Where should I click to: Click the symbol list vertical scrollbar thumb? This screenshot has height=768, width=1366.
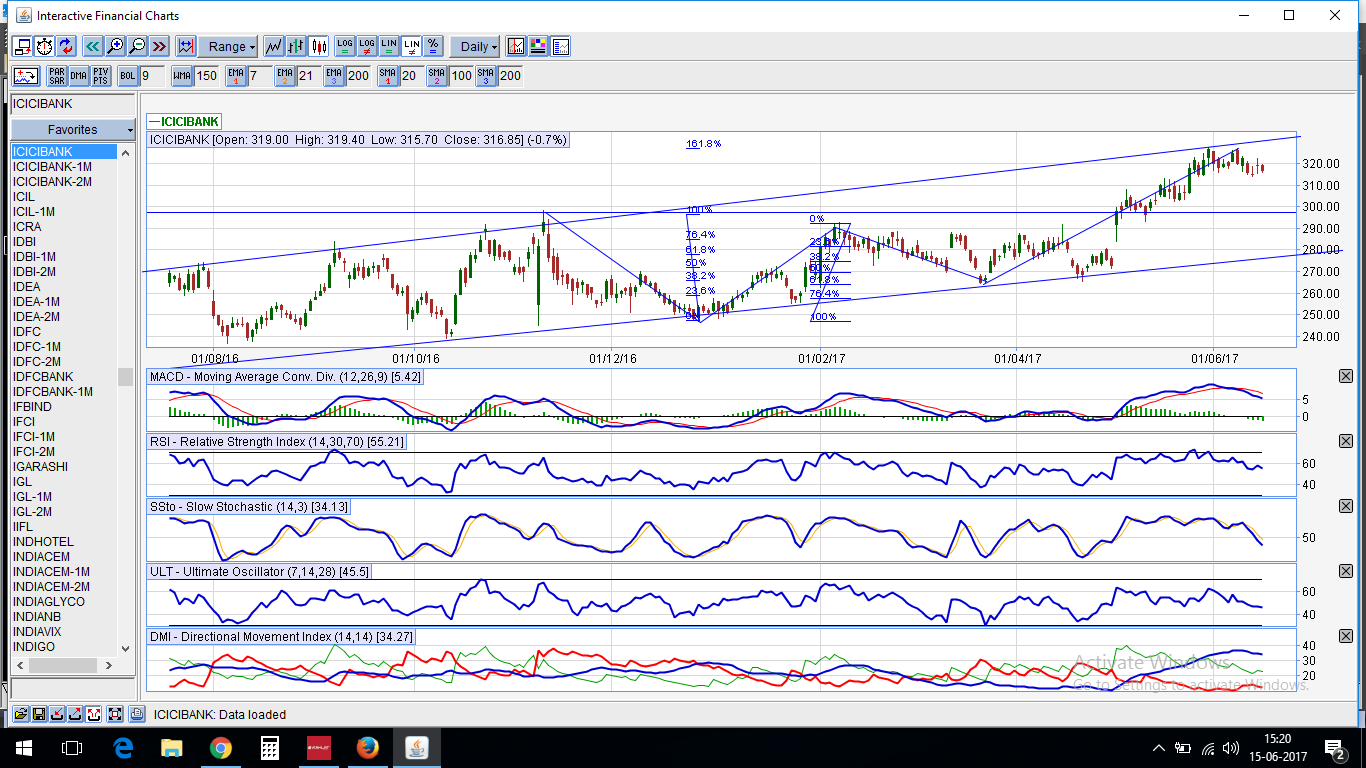click(125, 377)
